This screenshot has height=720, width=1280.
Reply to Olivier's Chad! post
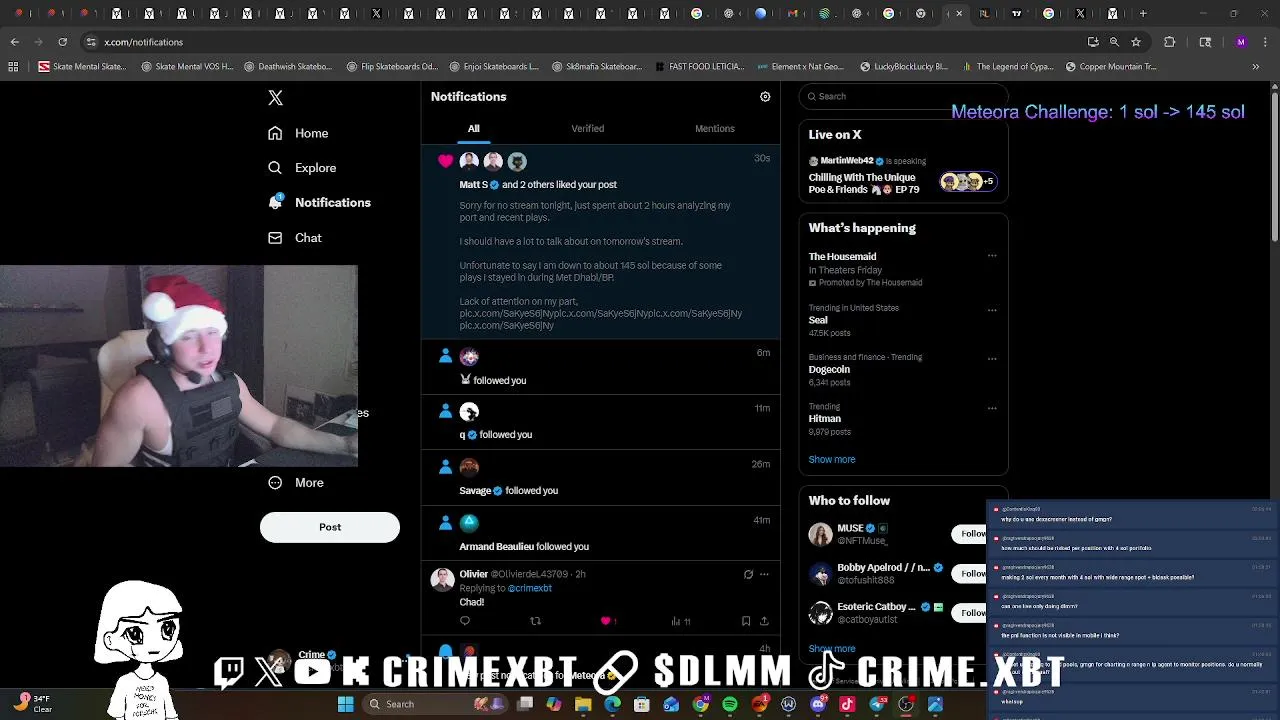pyautogui.click(x=465, y=621)
